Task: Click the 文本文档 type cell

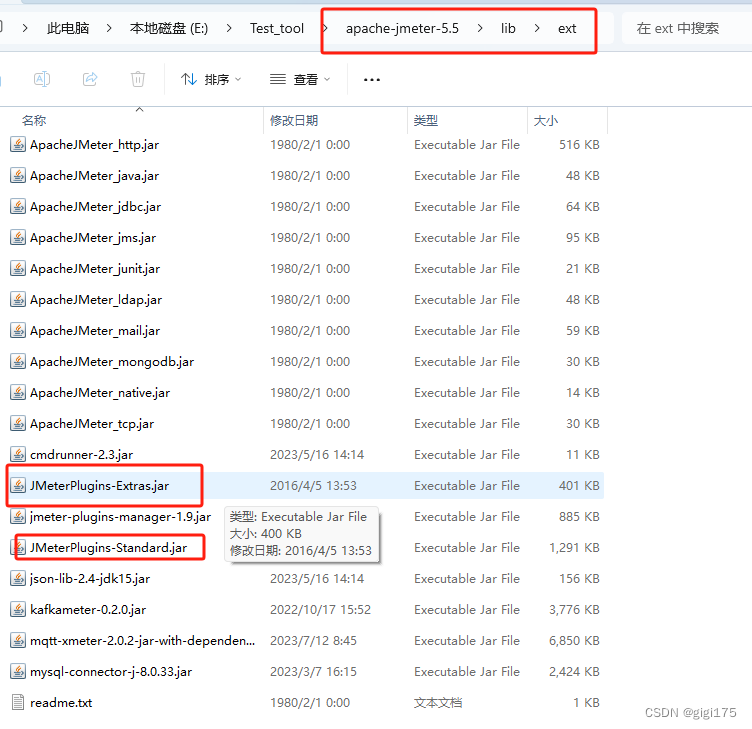Action: click(x=438, y=703)
